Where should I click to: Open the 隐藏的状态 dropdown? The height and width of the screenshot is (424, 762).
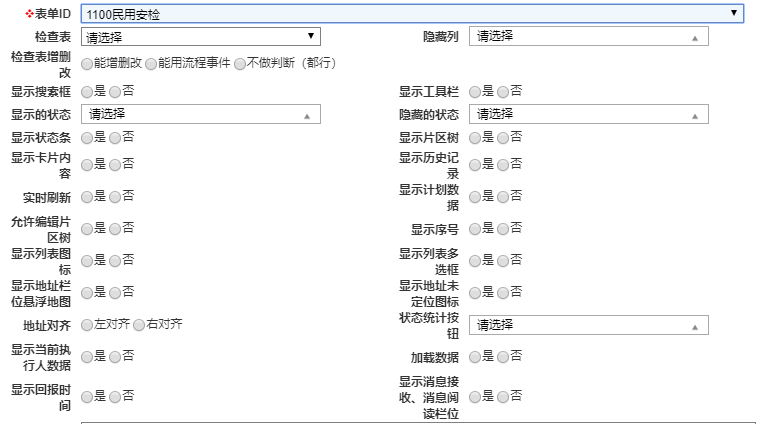pyautogui.click(x=588, y=115)
